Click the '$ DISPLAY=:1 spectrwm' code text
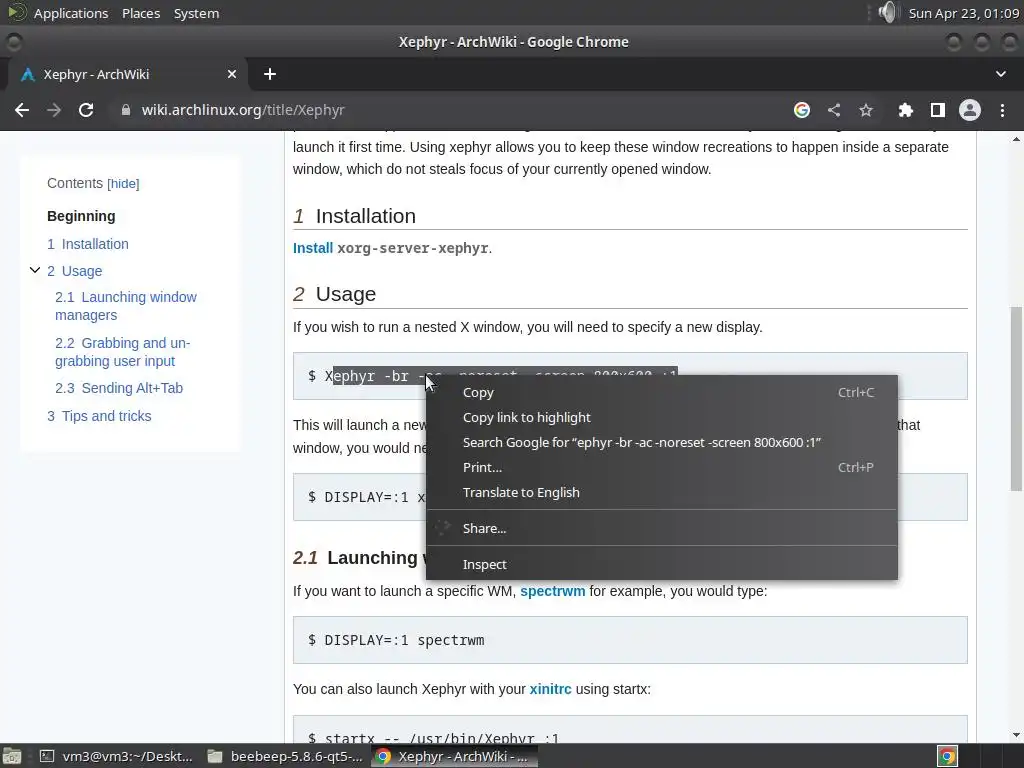 click(396, 640)
